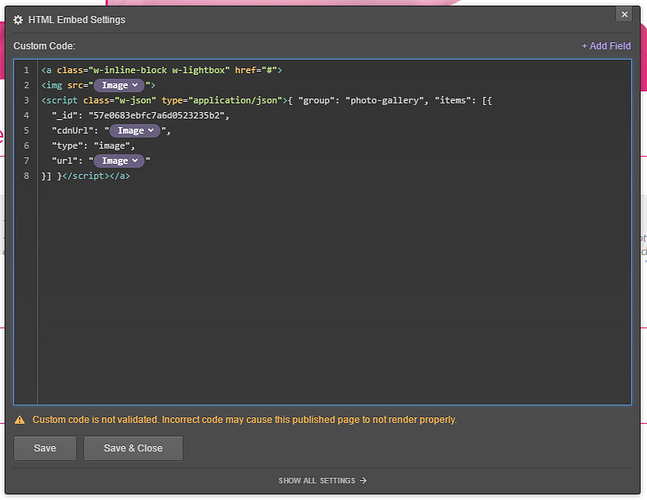Click the "type": "image" line
This screenshot has width=647, height=500.
click(93, 146)
